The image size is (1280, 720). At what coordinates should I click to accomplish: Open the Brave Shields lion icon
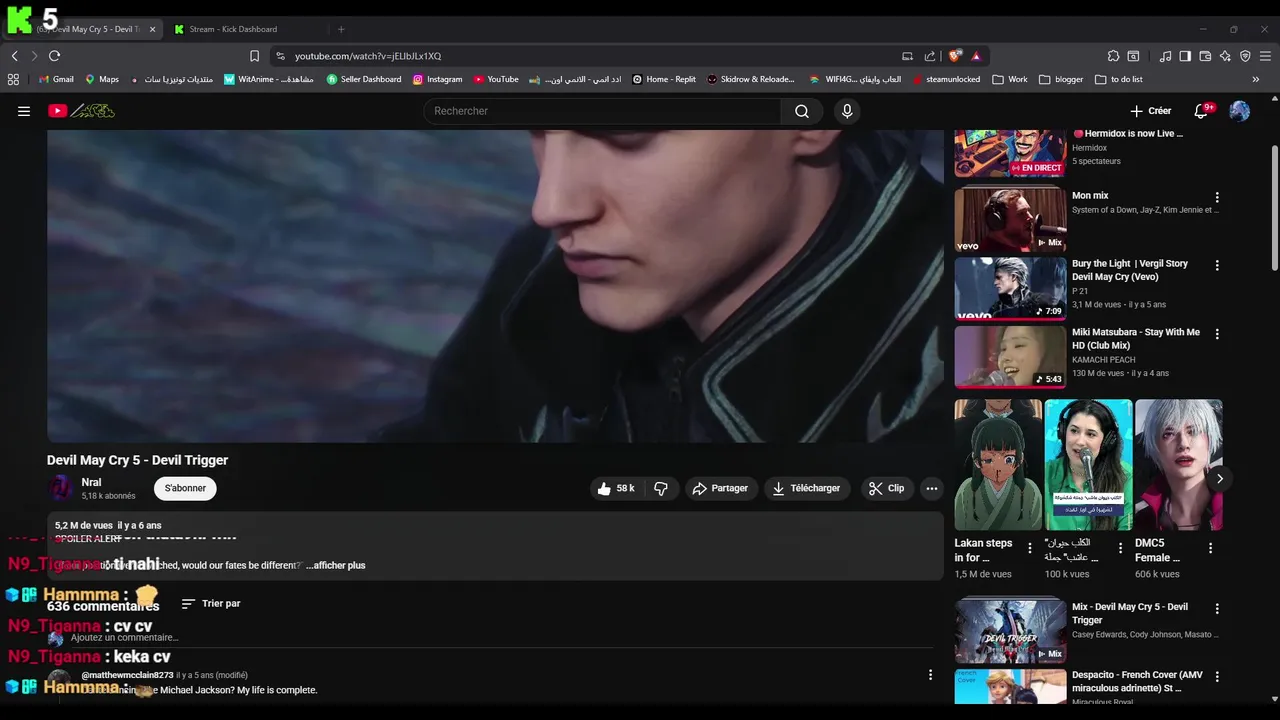coord(955,56)
